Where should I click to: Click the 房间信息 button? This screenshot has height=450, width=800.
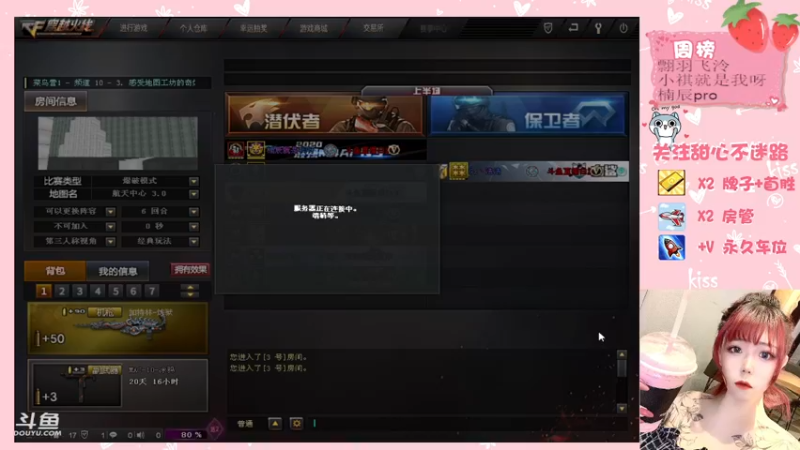click(x=56, y=102)
